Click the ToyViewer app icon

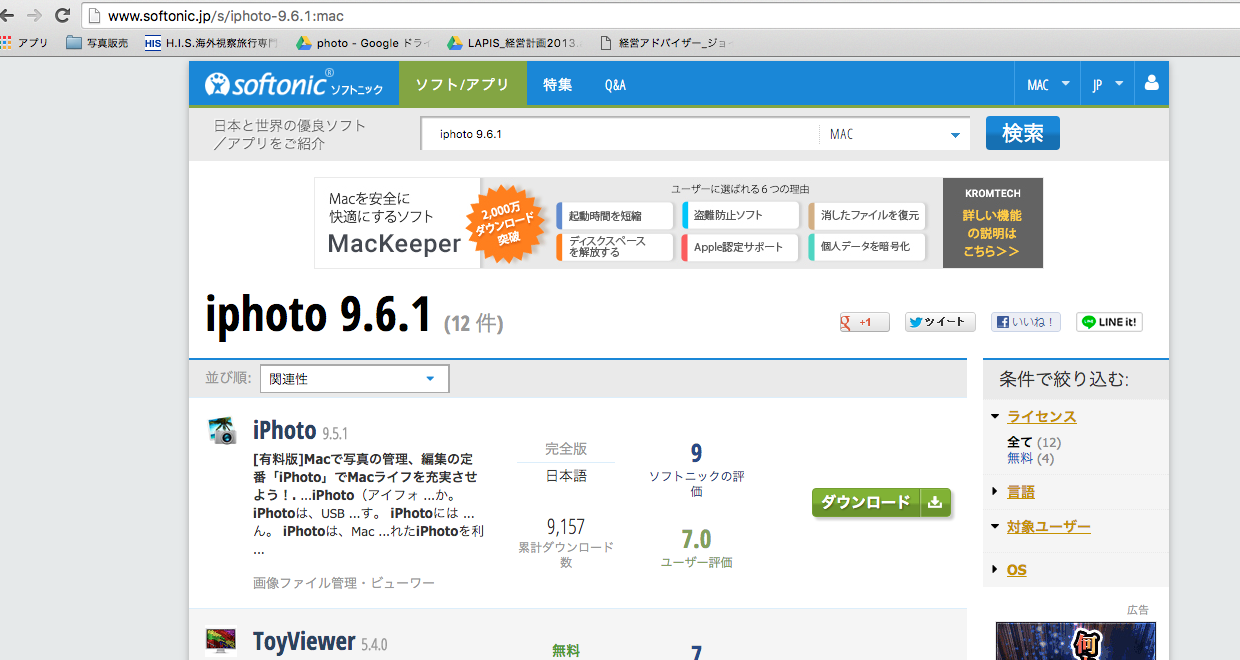[221, 641]
